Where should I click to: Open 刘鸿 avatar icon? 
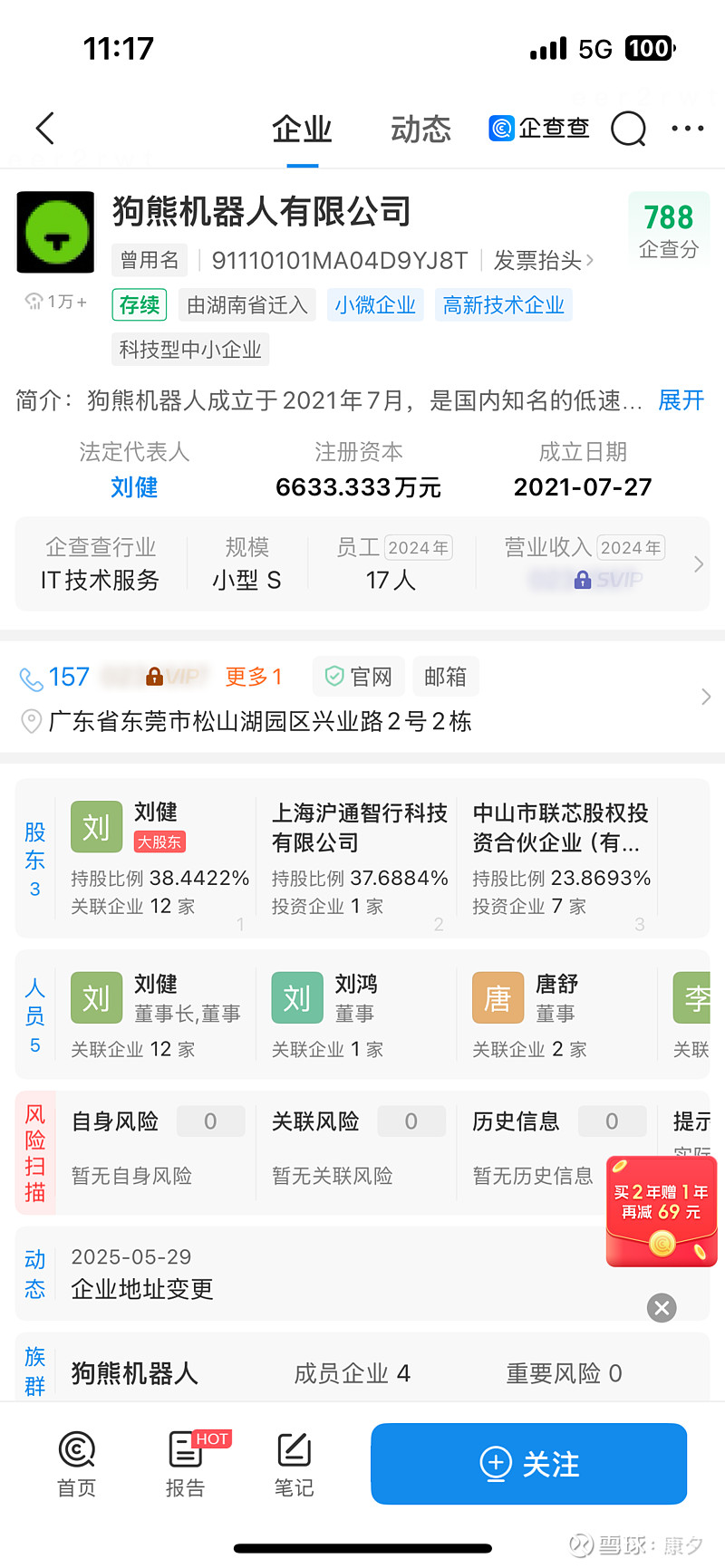point(297,998)
